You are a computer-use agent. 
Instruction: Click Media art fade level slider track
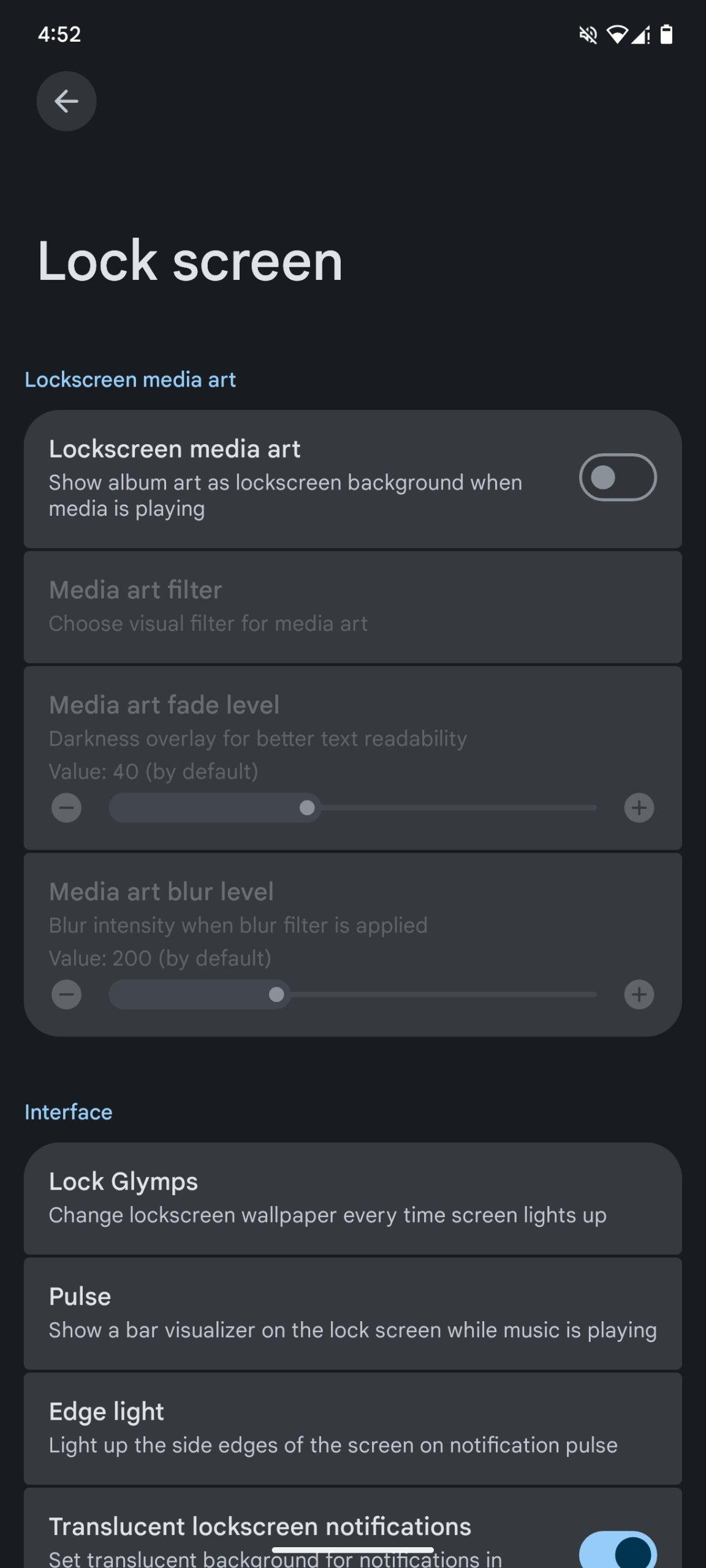click(x=352, y=808)
